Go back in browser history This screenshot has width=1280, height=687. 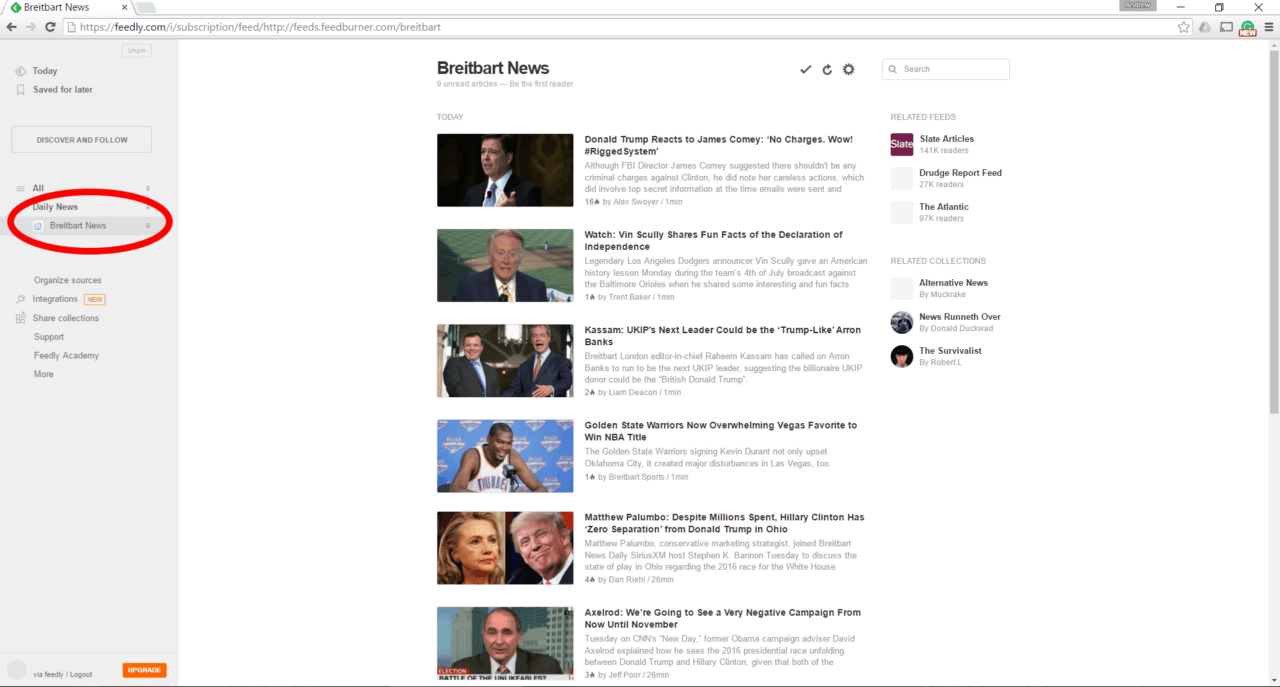pos(12,27)
